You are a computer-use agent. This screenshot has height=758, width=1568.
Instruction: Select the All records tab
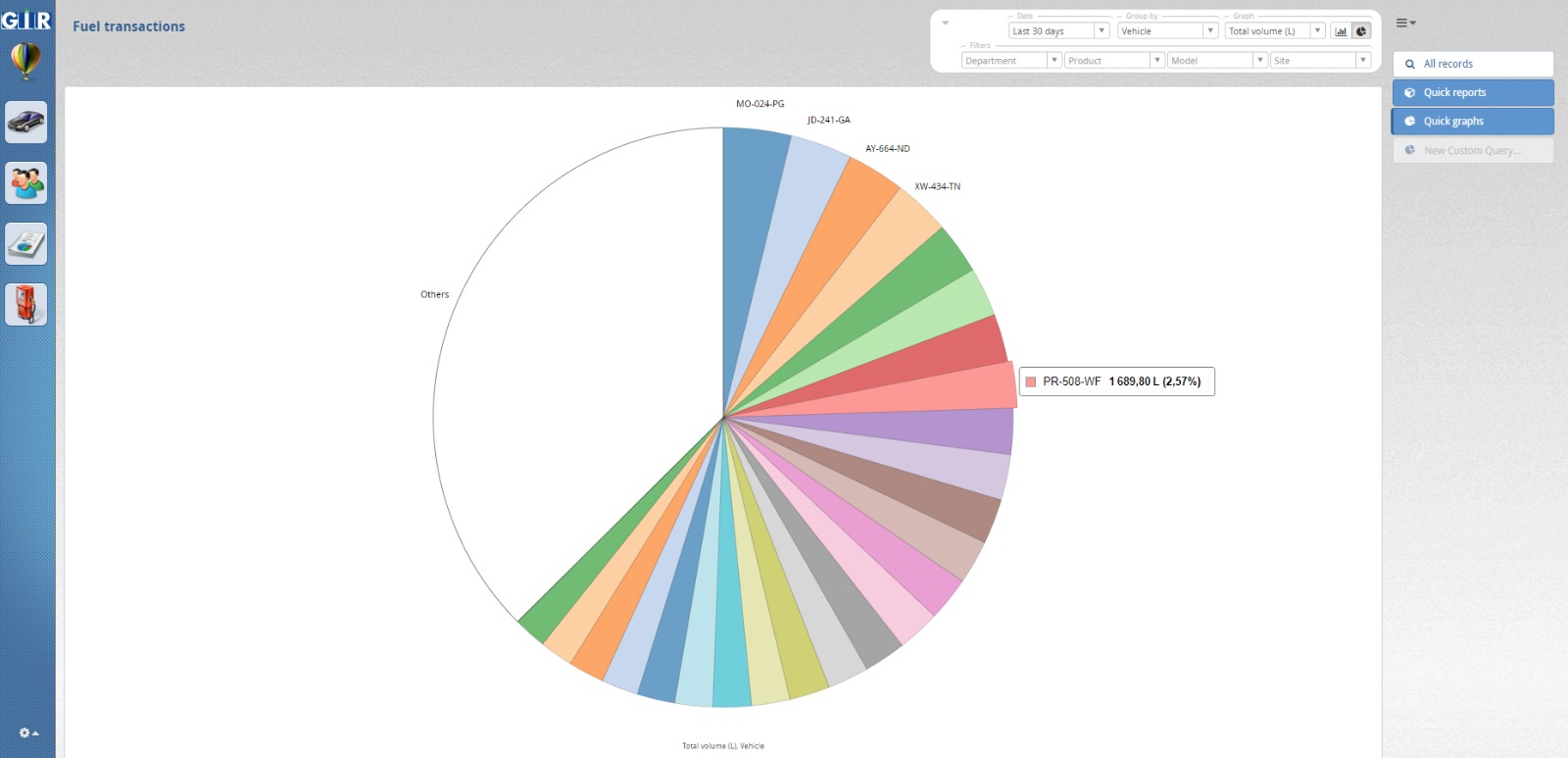[1473, 64]
